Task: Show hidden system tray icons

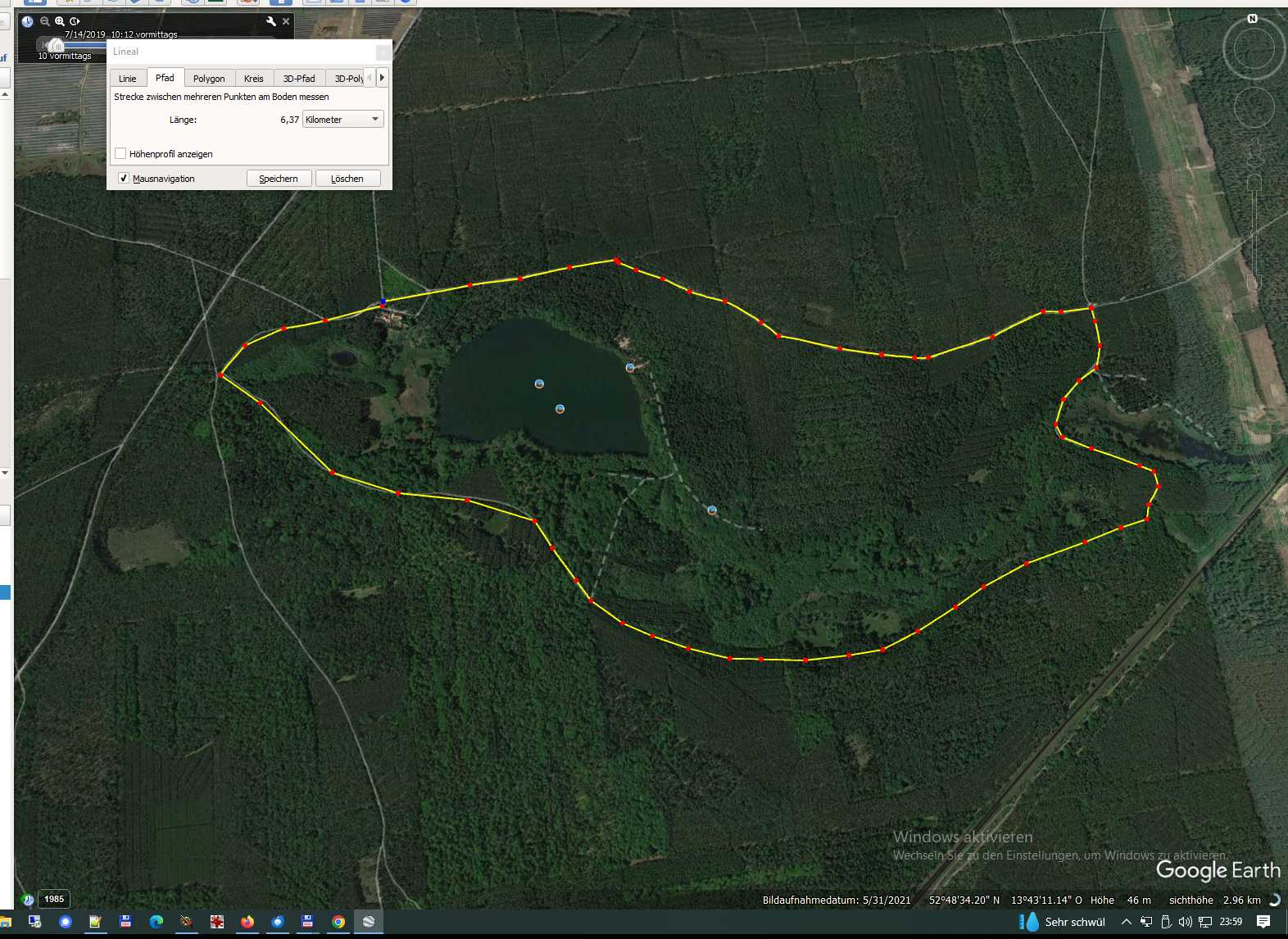Action: [1127, 922]
